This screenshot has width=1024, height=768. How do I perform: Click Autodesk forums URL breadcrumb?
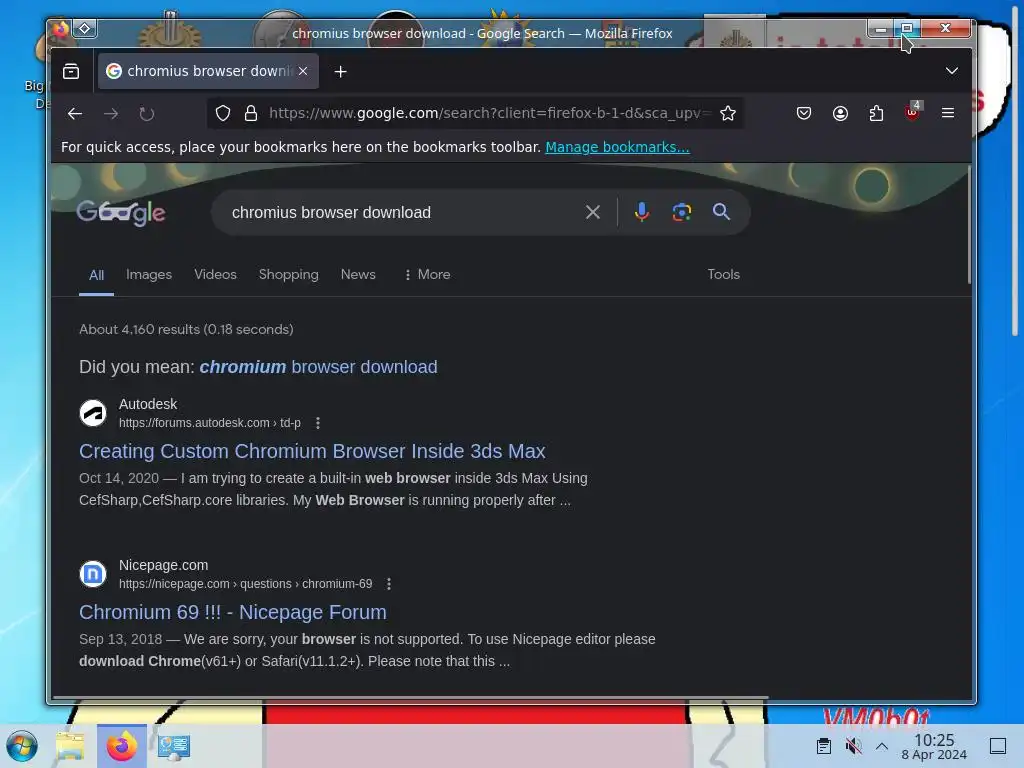point(210,423)
